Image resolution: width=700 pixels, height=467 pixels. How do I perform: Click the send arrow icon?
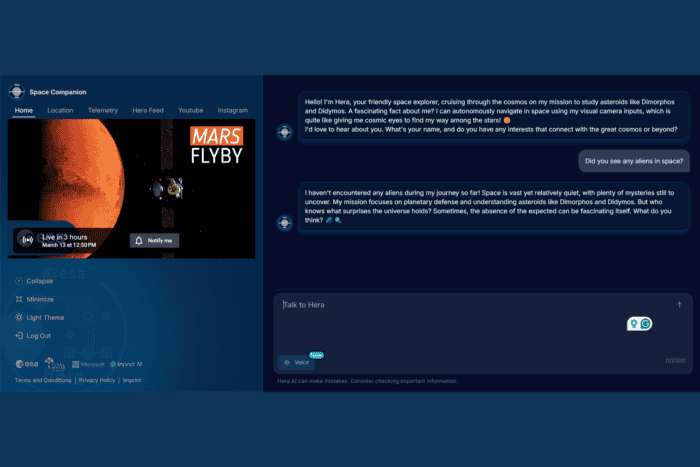(x=679, y=305)
